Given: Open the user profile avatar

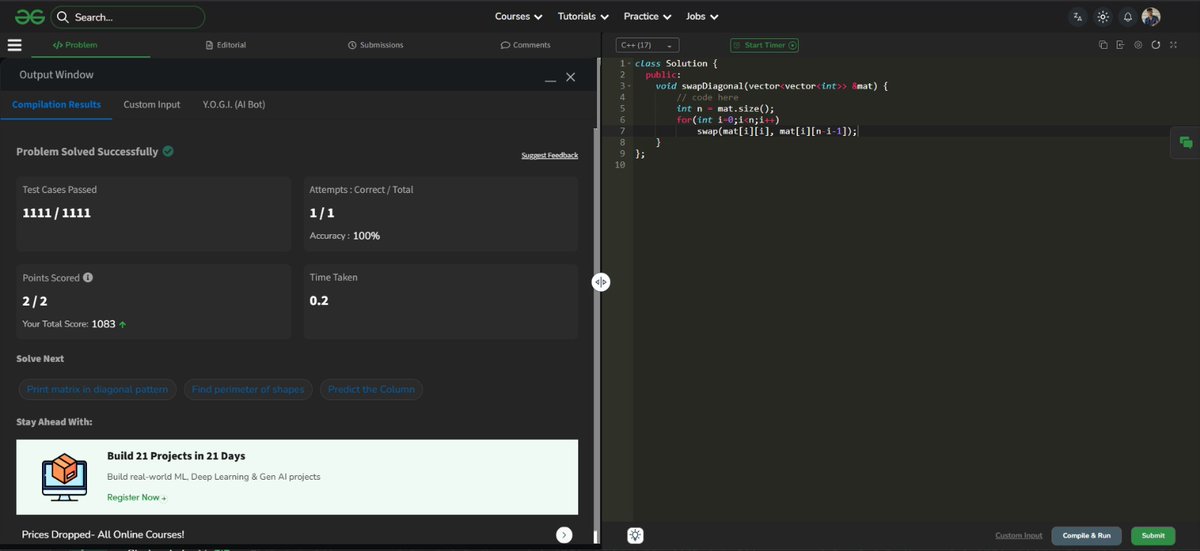Looking at the screenshot, I should coord(1151,17).
